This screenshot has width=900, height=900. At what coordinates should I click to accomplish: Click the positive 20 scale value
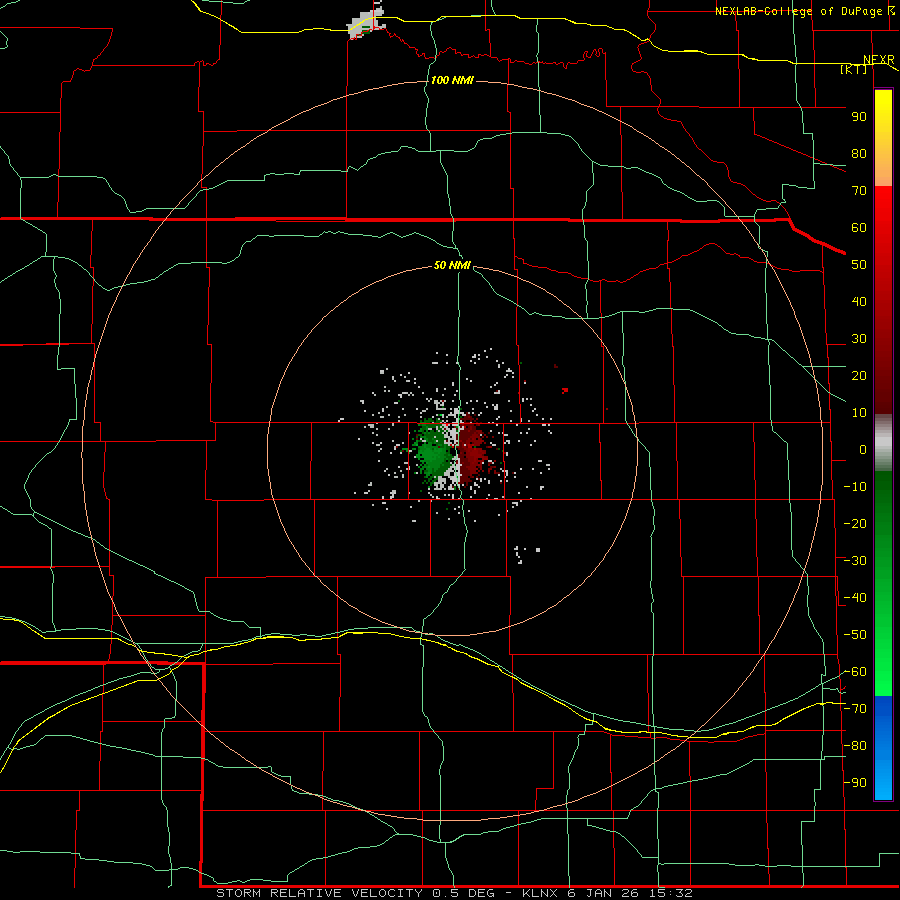[859, 376]
